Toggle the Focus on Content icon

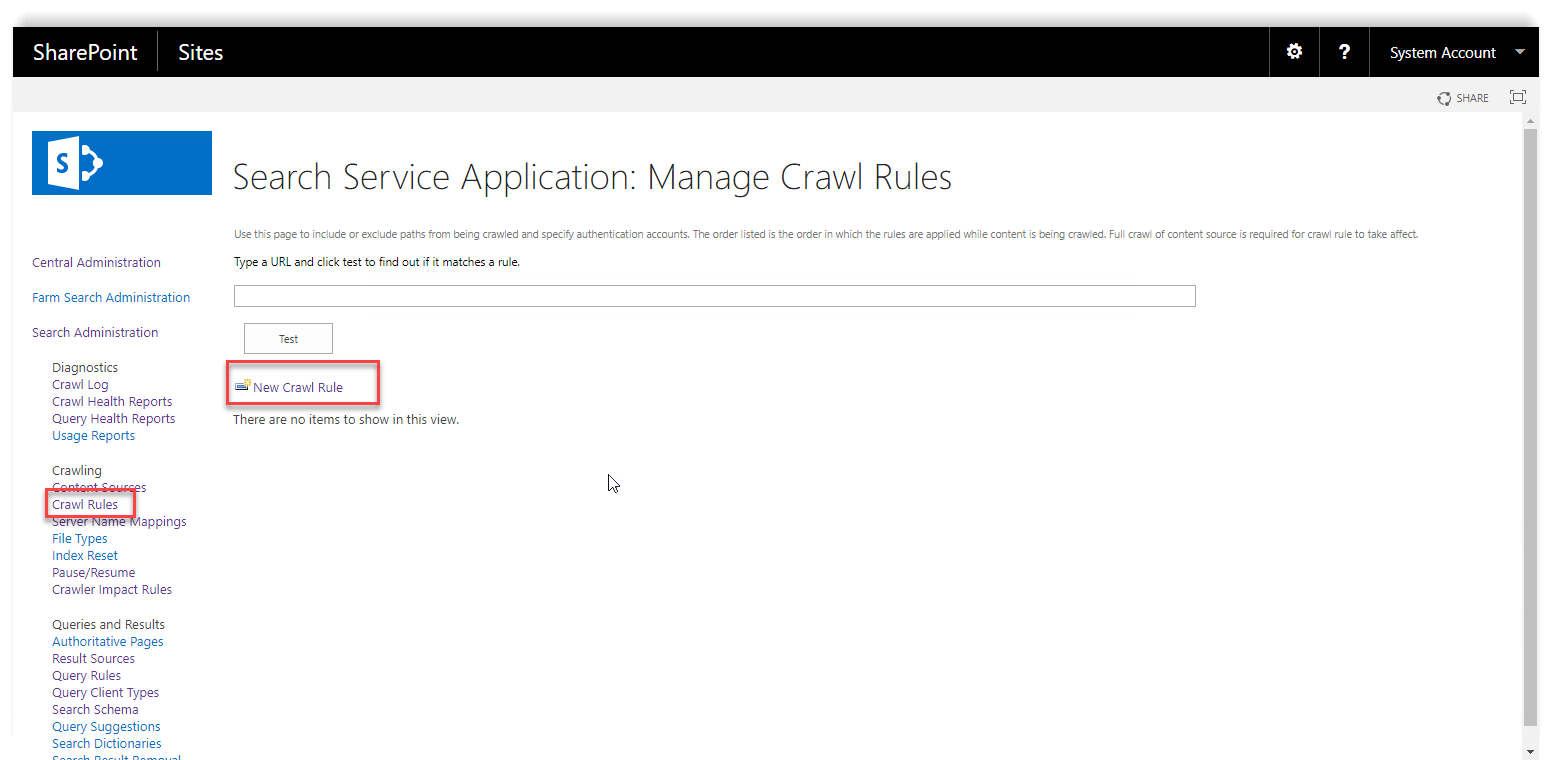tap(1517, 97)
